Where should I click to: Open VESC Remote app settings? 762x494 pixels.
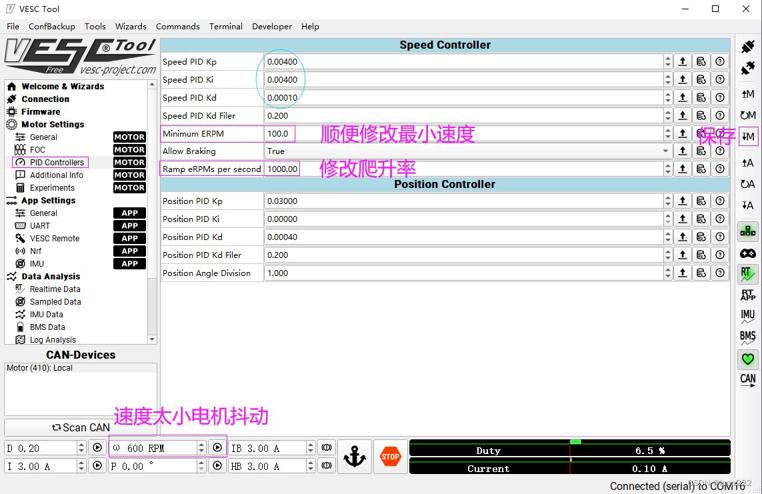click(x=54, y=238)
